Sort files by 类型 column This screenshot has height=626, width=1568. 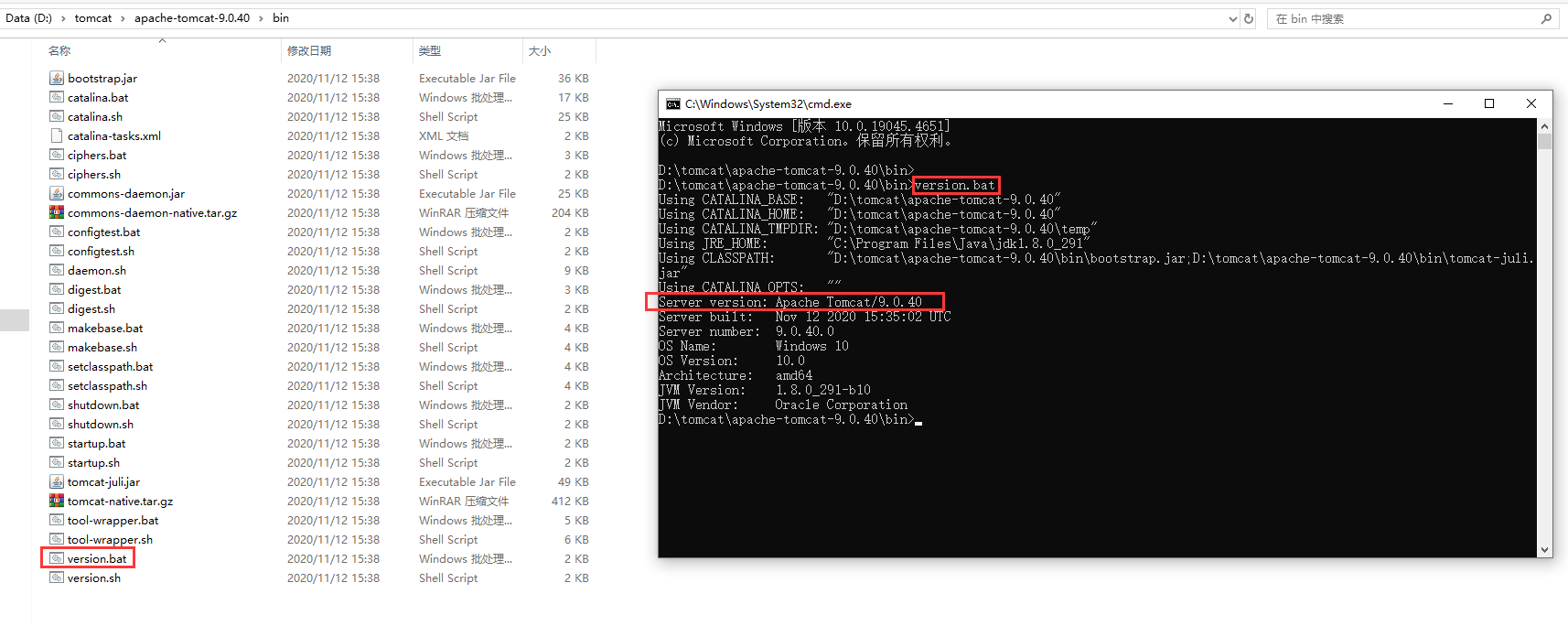(430, 51)
